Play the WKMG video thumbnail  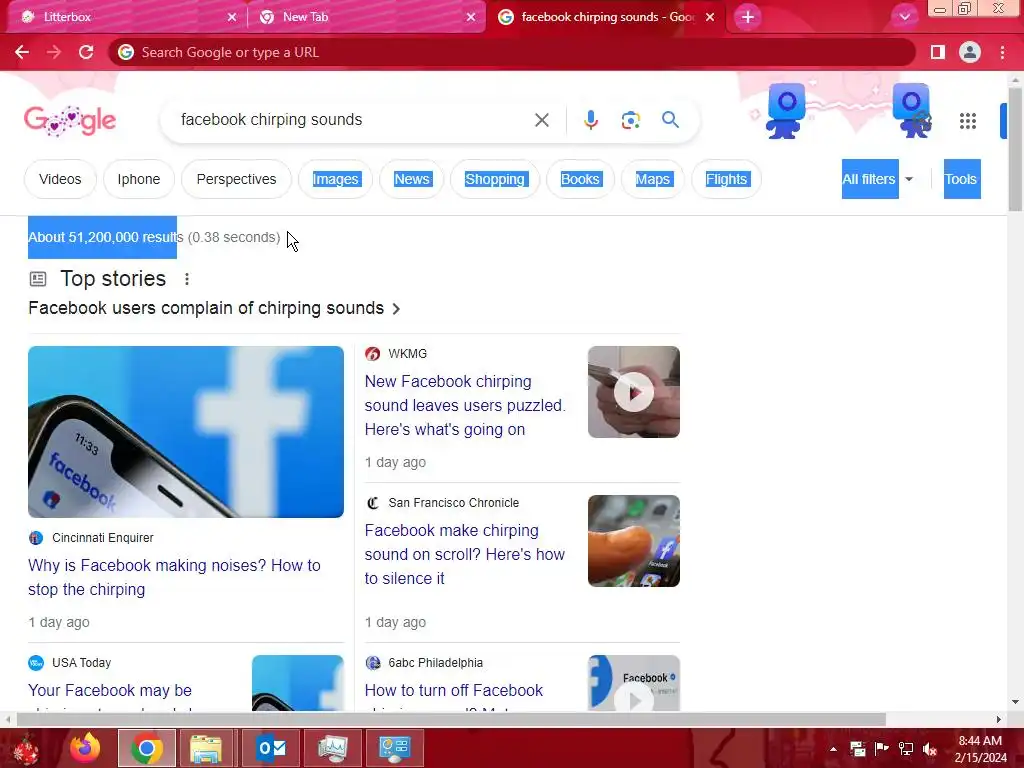pos(633,392)
